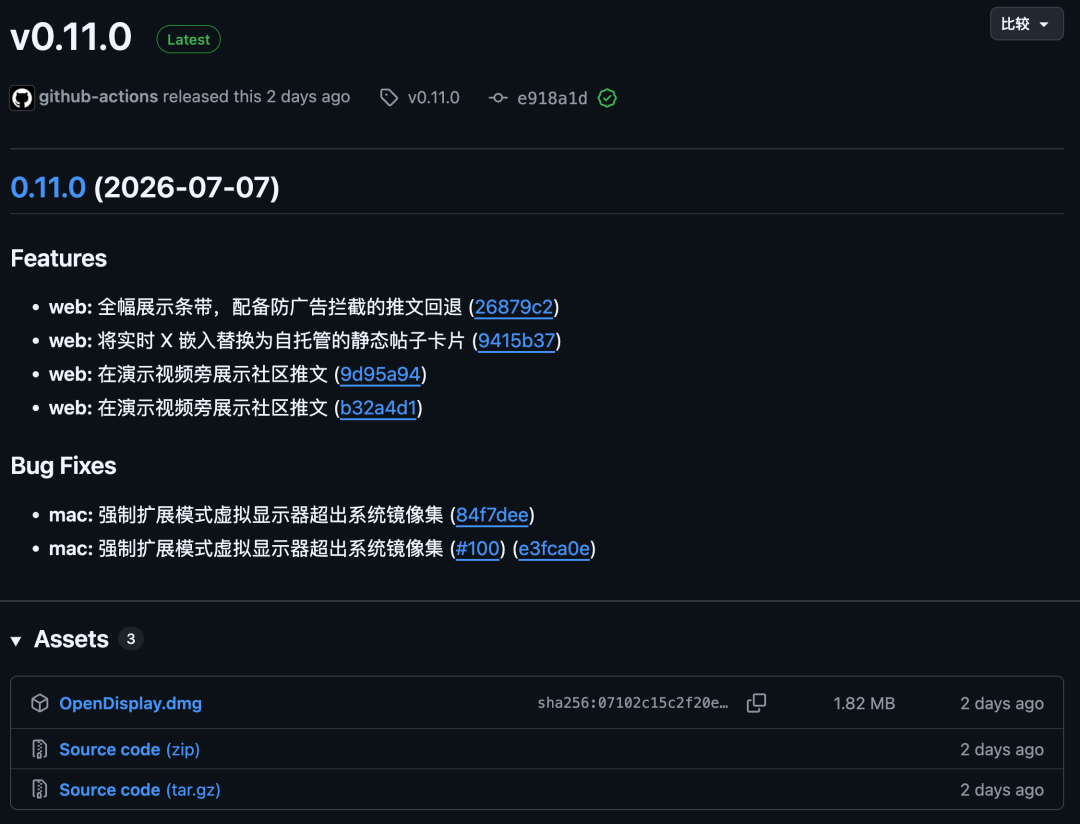Image resolution: width=1080 pixels, height=824 pixels.
Task: Click the zip file icon for Source code (zip)
Action: coord(40,749)
